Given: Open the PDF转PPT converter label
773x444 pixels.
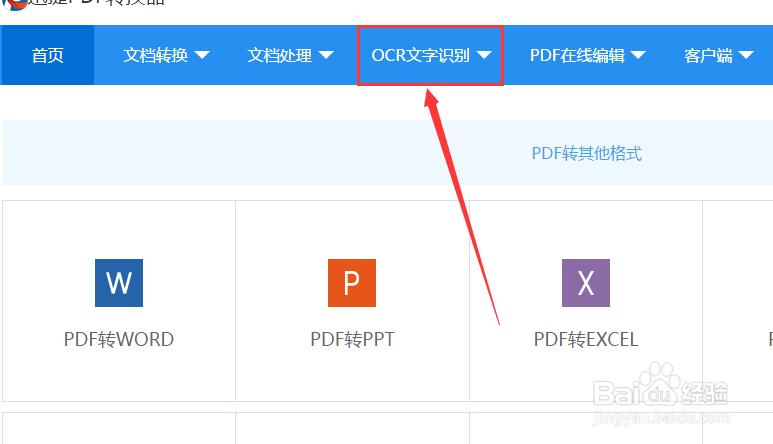Looking at the screenshot, I should [352, 340].
